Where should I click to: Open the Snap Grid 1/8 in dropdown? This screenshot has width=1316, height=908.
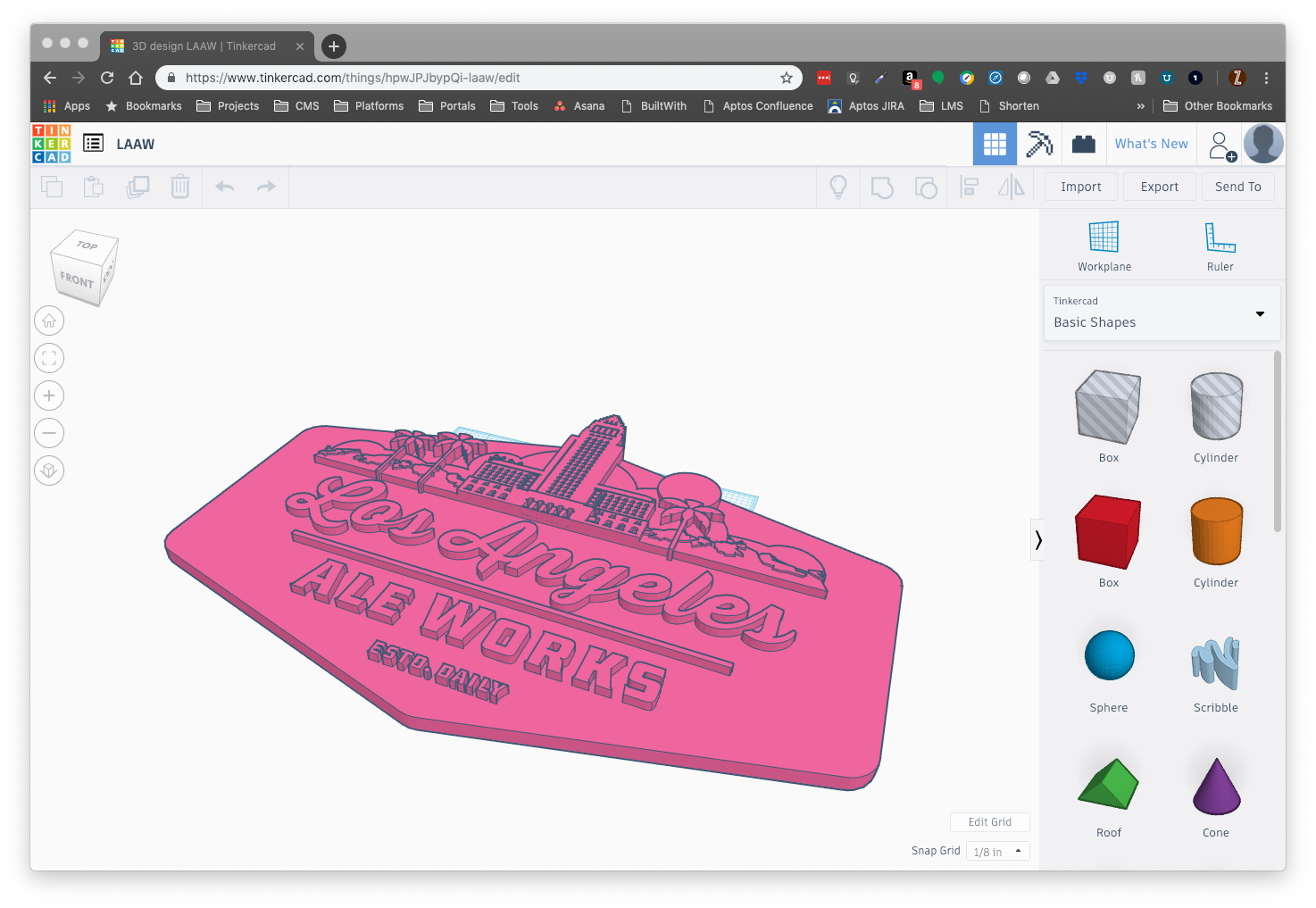pyautogui.click(x=998, y=852)
